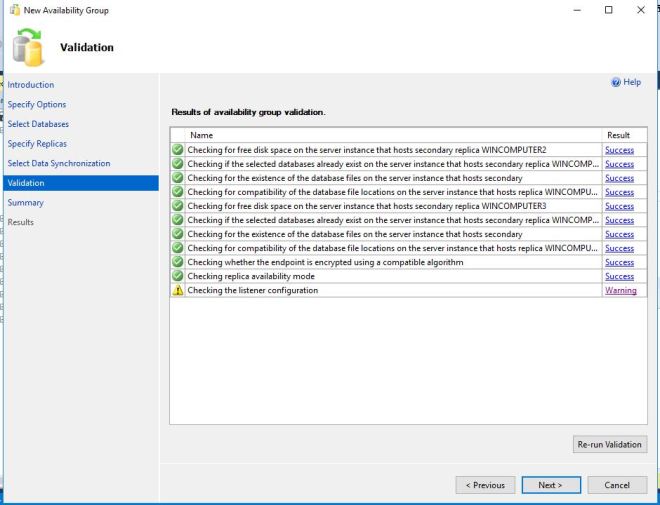Open the Summary page in sidebar
This screenshot has height=505, width=660.
click(26, 203)
